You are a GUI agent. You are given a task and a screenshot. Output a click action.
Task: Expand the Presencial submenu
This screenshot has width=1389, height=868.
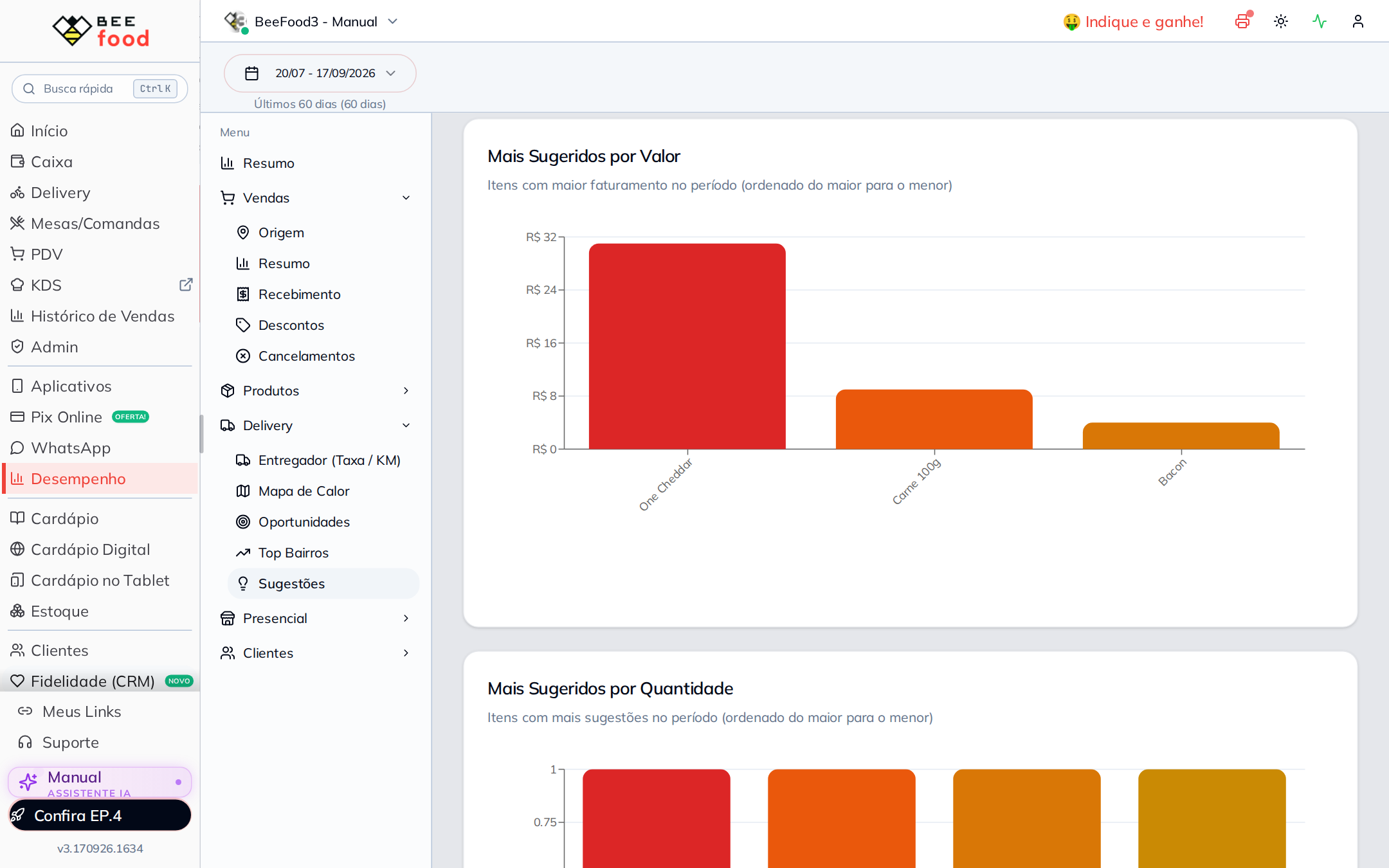(x=316, y=618)
